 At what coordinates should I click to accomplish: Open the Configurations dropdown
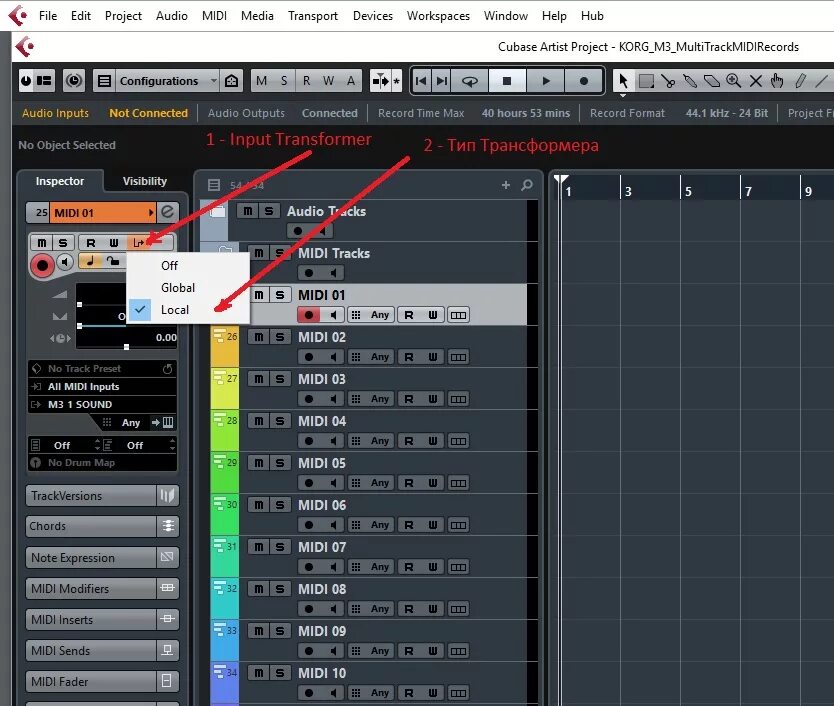(167, 81)
